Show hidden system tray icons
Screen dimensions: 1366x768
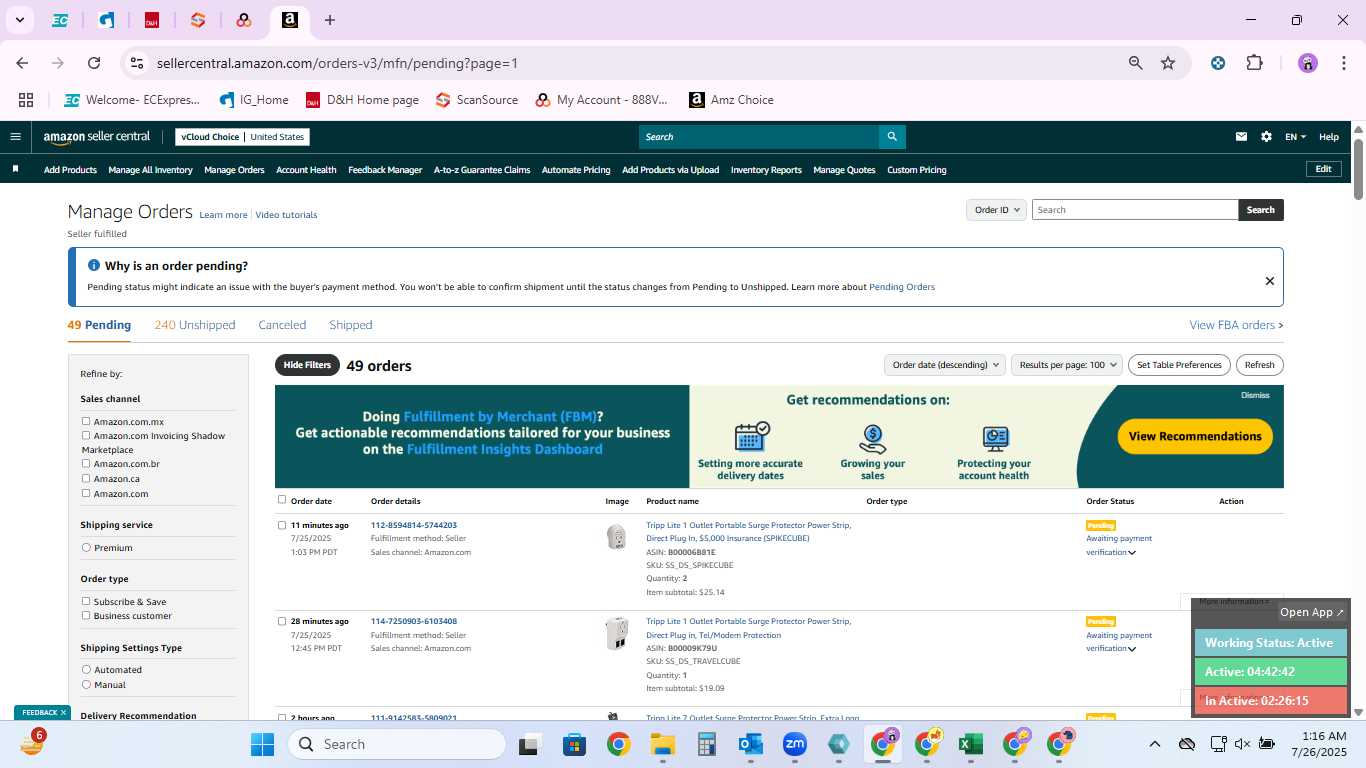tap(1154, 744)
